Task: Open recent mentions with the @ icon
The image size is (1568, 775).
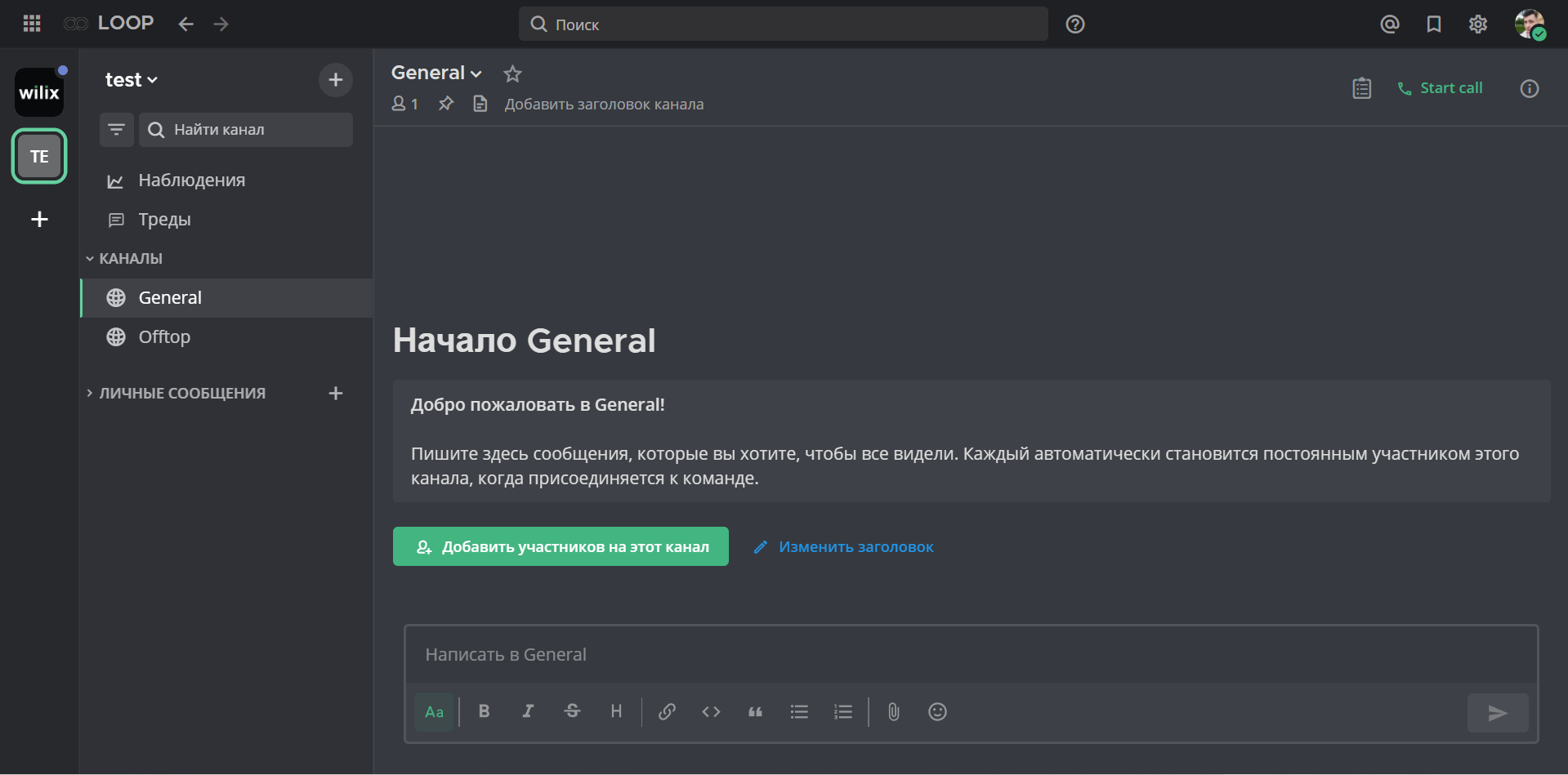Action: pyautogui.click(x=1389, y=24)
